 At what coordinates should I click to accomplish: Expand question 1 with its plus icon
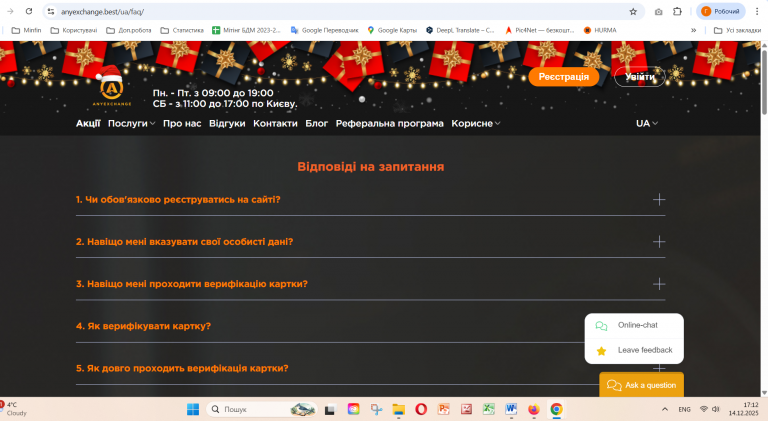[x=659, y=200]
